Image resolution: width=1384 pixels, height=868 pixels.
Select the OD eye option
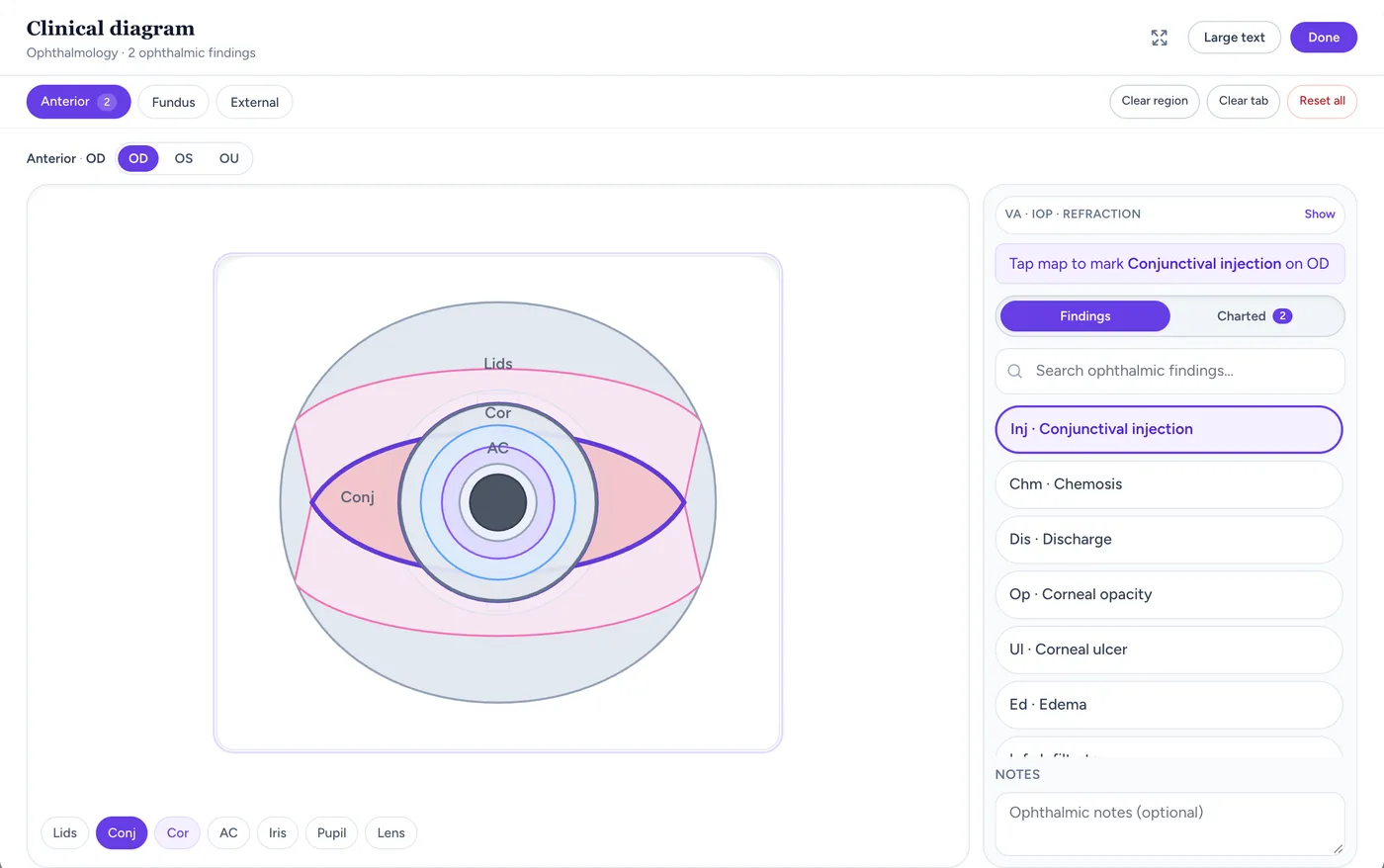[x=138, y=158]
